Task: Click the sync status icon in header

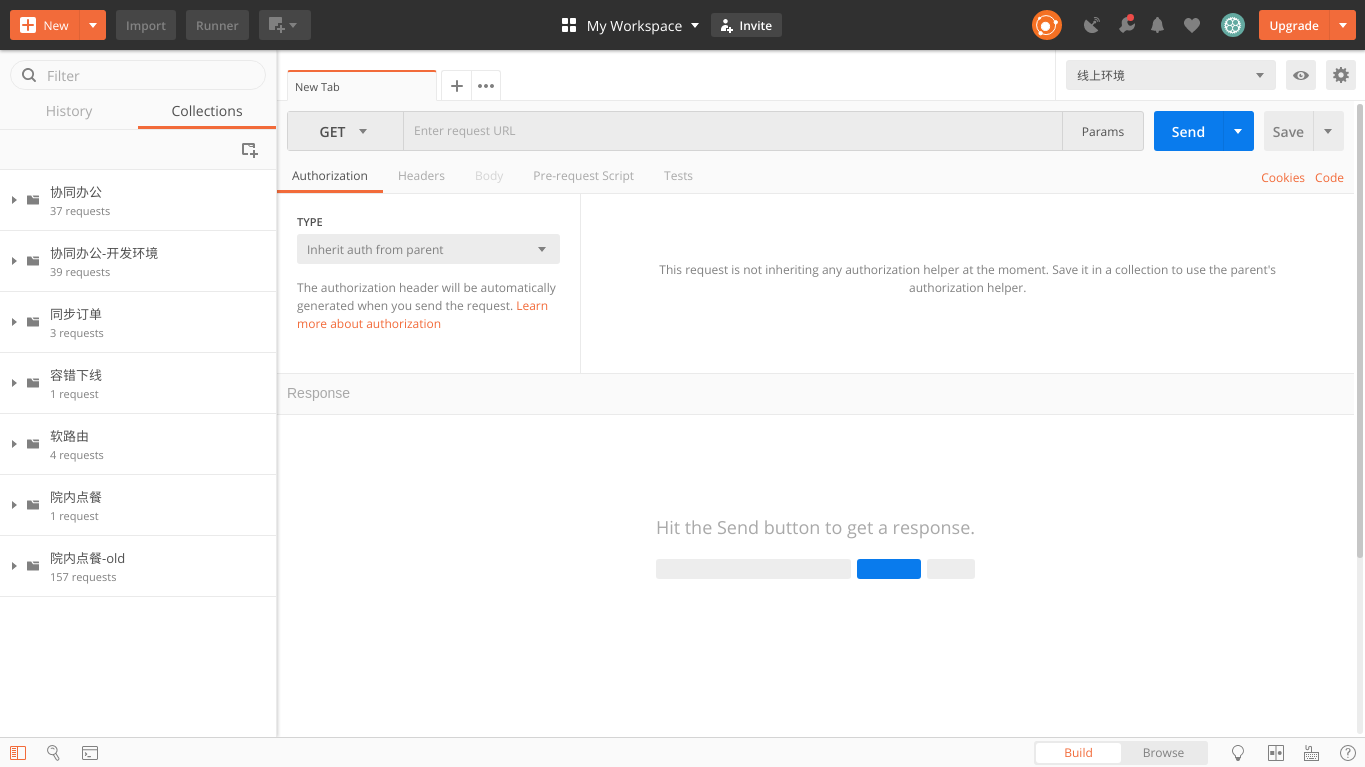Action: point(1046,25)
